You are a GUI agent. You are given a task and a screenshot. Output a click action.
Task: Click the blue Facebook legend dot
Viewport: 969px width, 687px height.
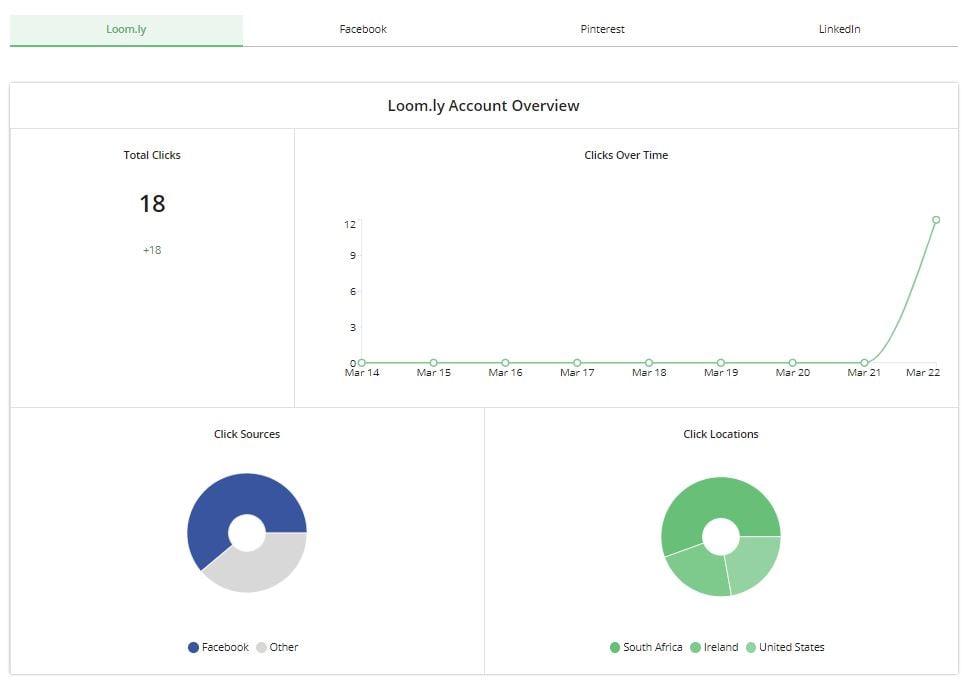[194, 647]
